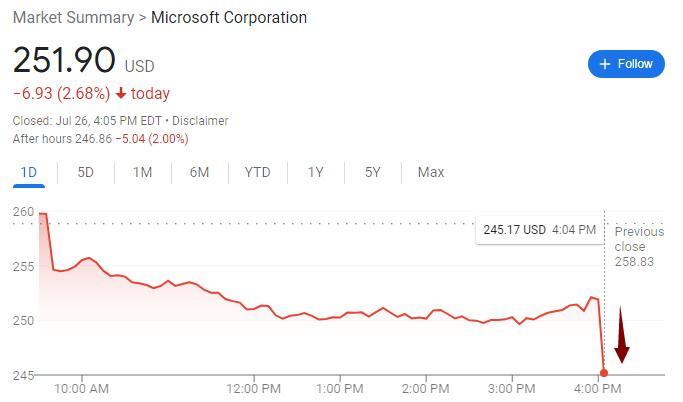Click the plus icon in Follow
This screenshot has width=683, height=402.
click(x=604, y=64)
